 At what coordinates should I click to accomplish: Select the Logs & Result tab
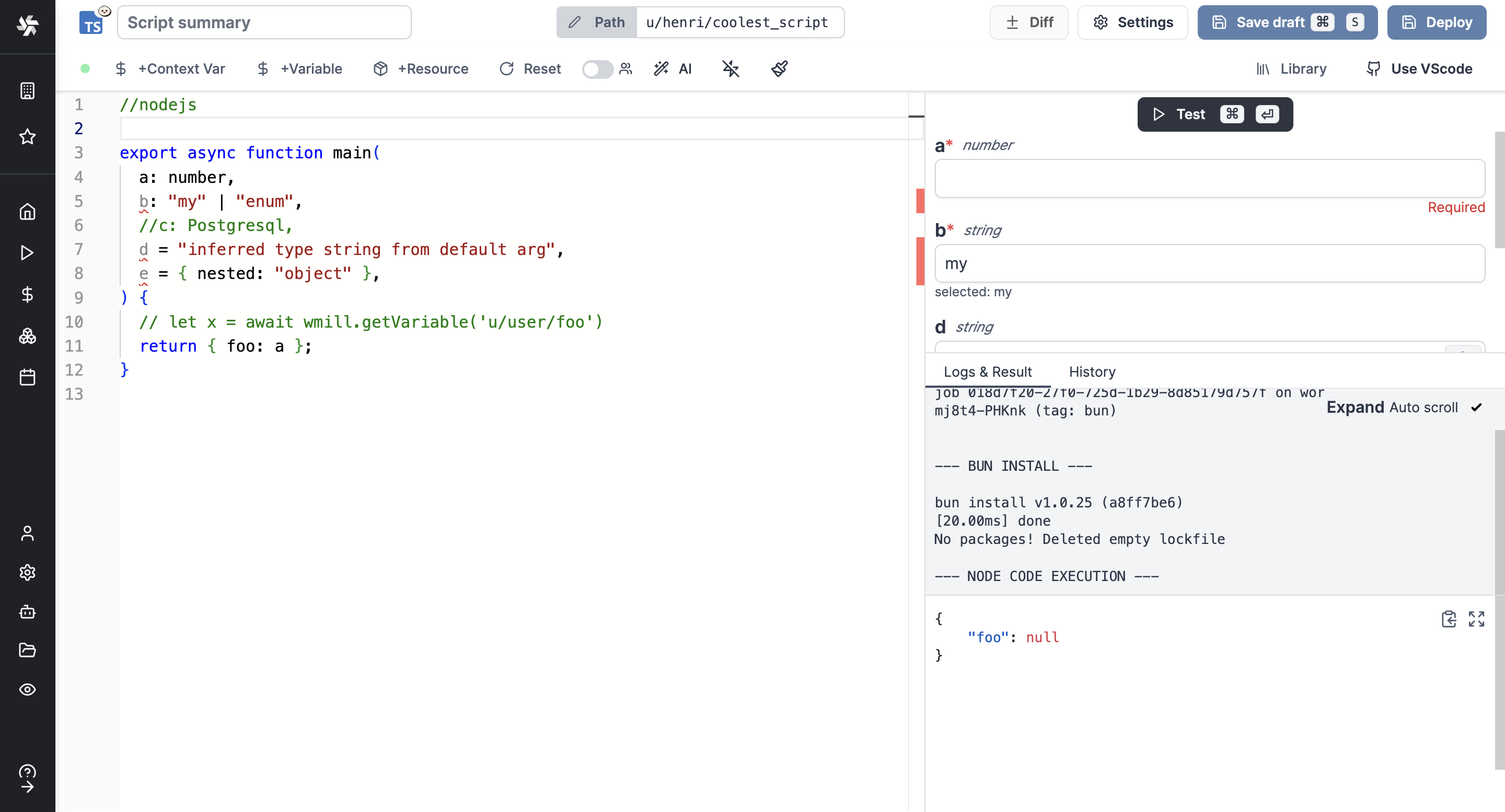(988, 372)
